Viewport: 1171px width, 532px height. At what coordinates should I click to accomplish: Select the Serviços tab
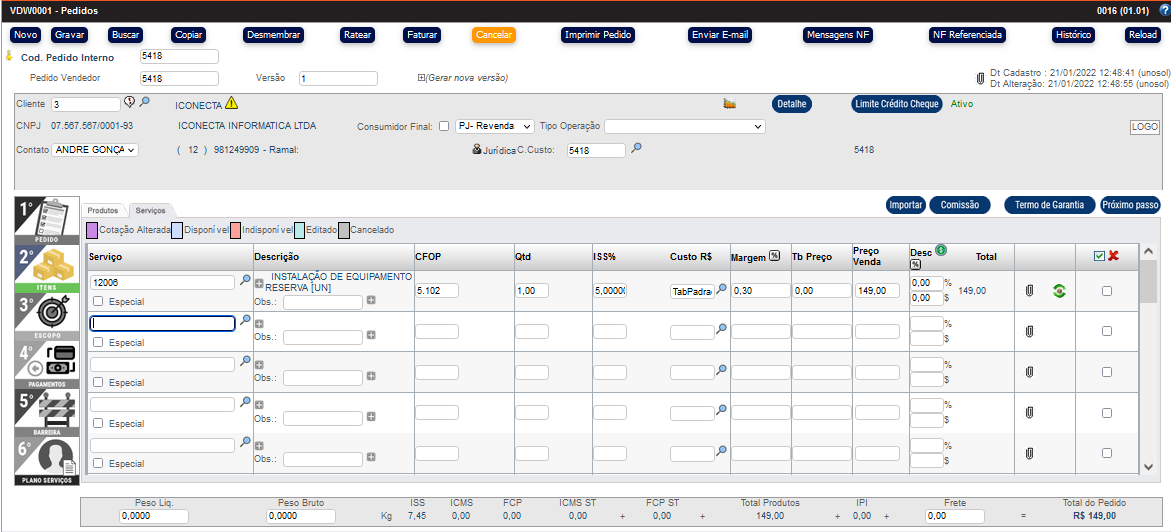point(151,211)
